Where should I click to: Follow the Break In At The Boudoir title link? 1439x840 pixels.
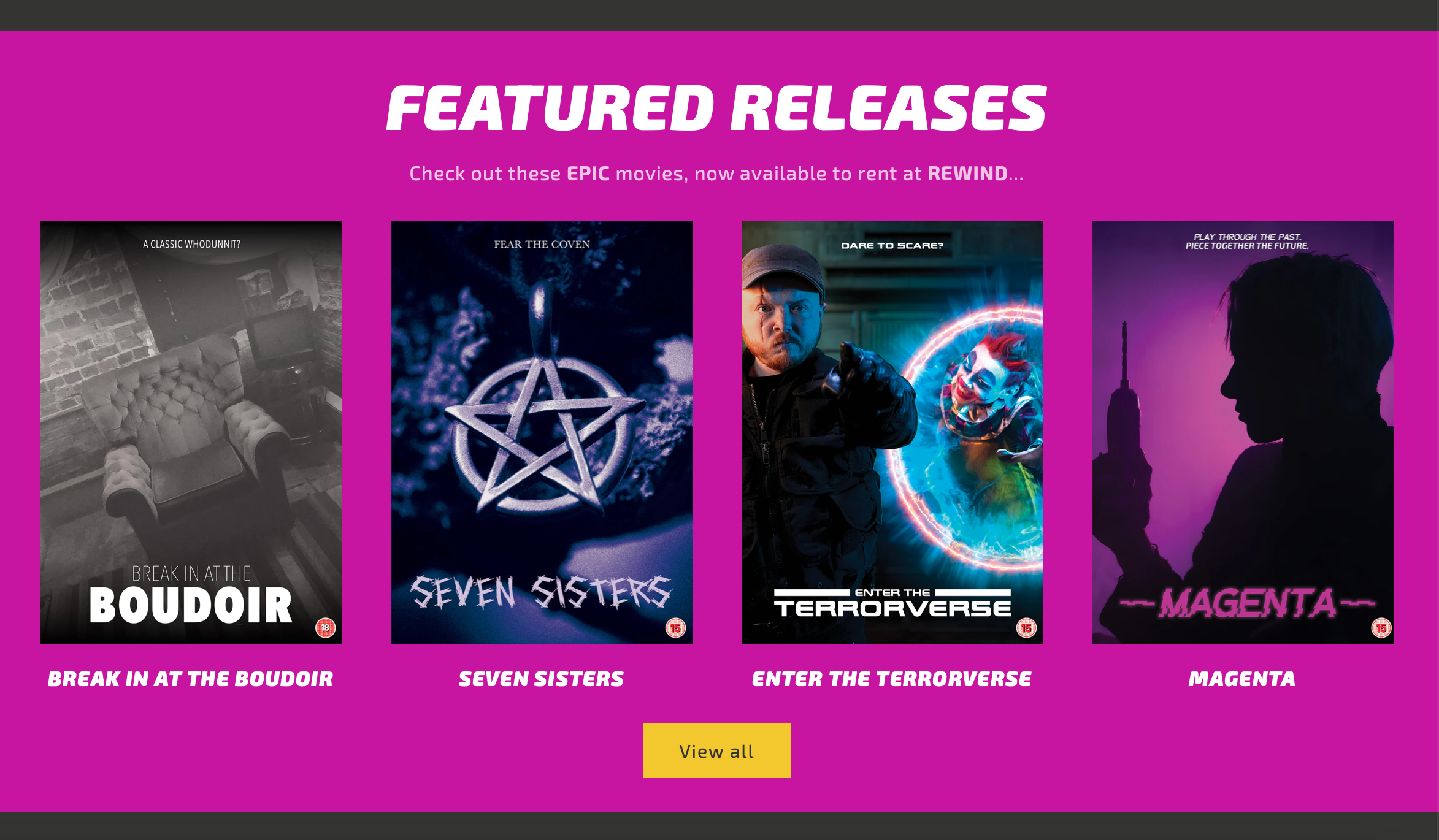191,679
